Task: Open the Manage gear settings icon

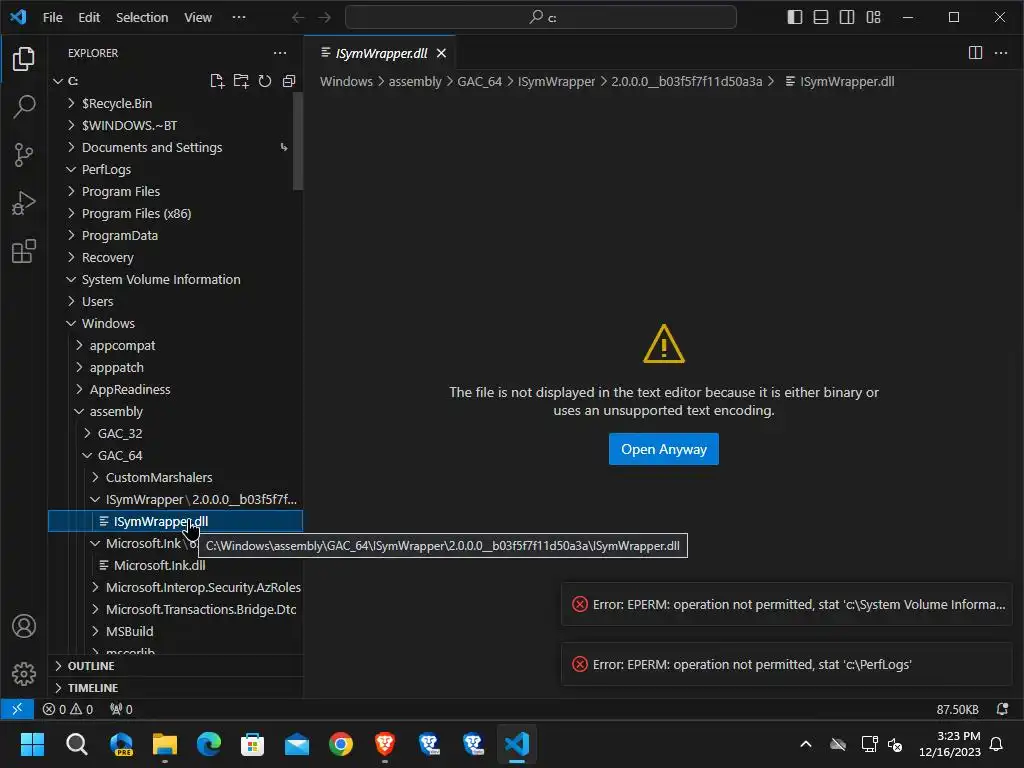Action: [24, 674]
